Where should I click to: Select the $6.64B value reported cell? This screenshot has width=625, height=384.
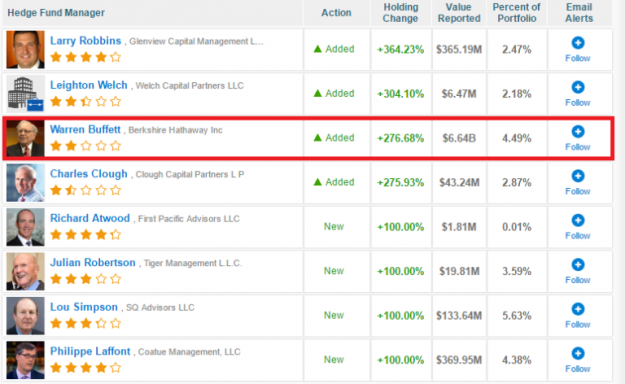point(459,138)
